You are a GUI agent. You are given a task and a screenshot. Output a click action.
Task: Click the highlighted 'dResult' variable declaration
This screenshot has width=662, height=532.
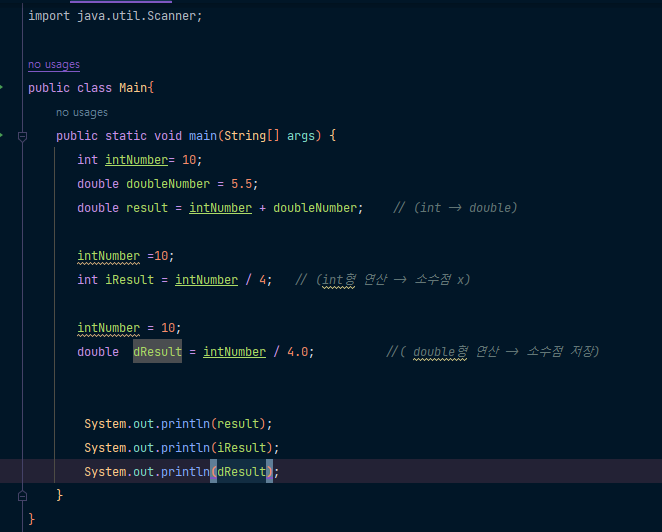click(x=157, y=352)
